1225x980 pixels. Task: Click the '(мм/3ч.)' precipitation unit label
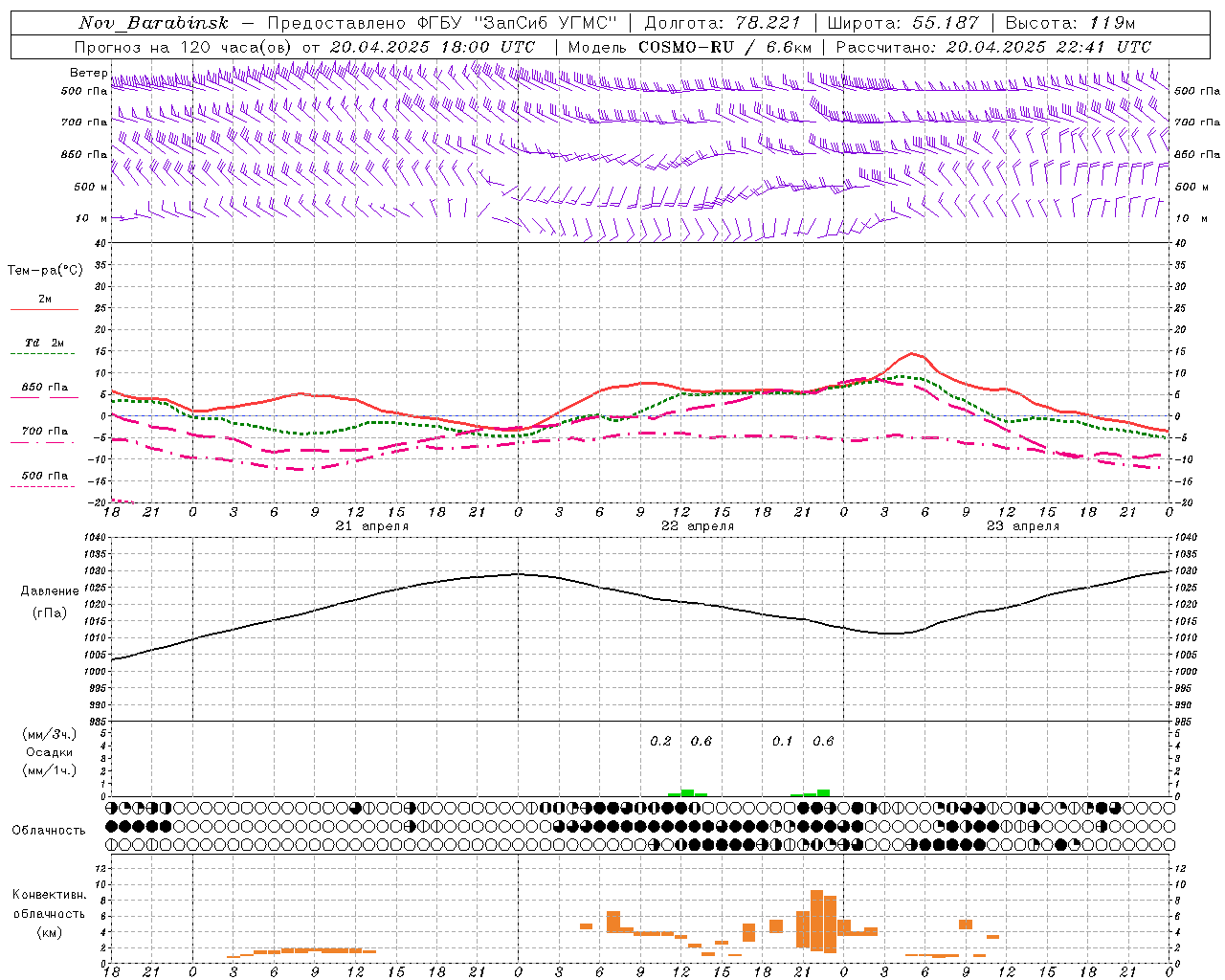pos(50,734)
